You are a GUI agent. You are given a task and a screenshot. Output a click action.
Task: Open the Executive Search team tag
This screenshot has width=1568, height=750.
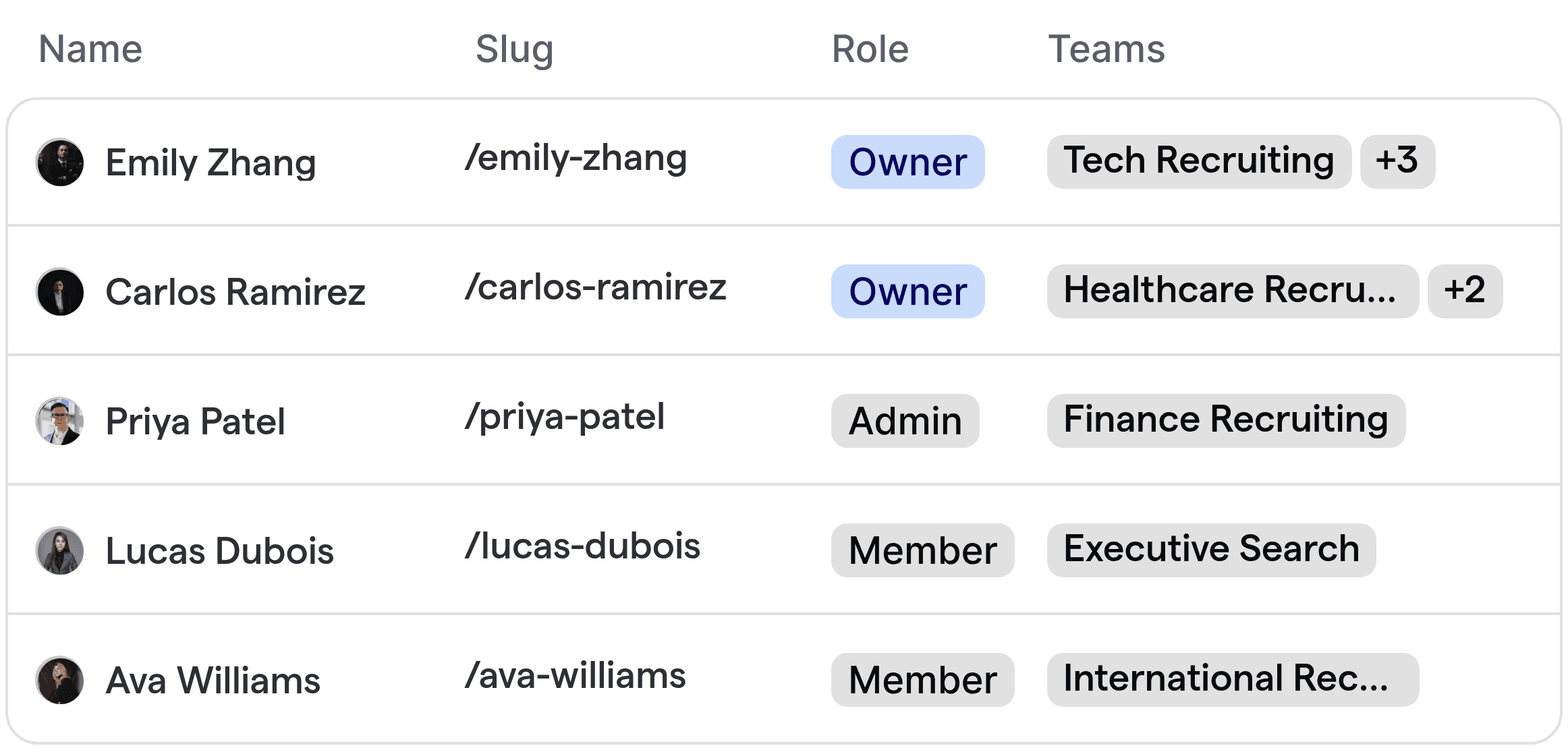pyautogui.click(x=1211, y=550)
